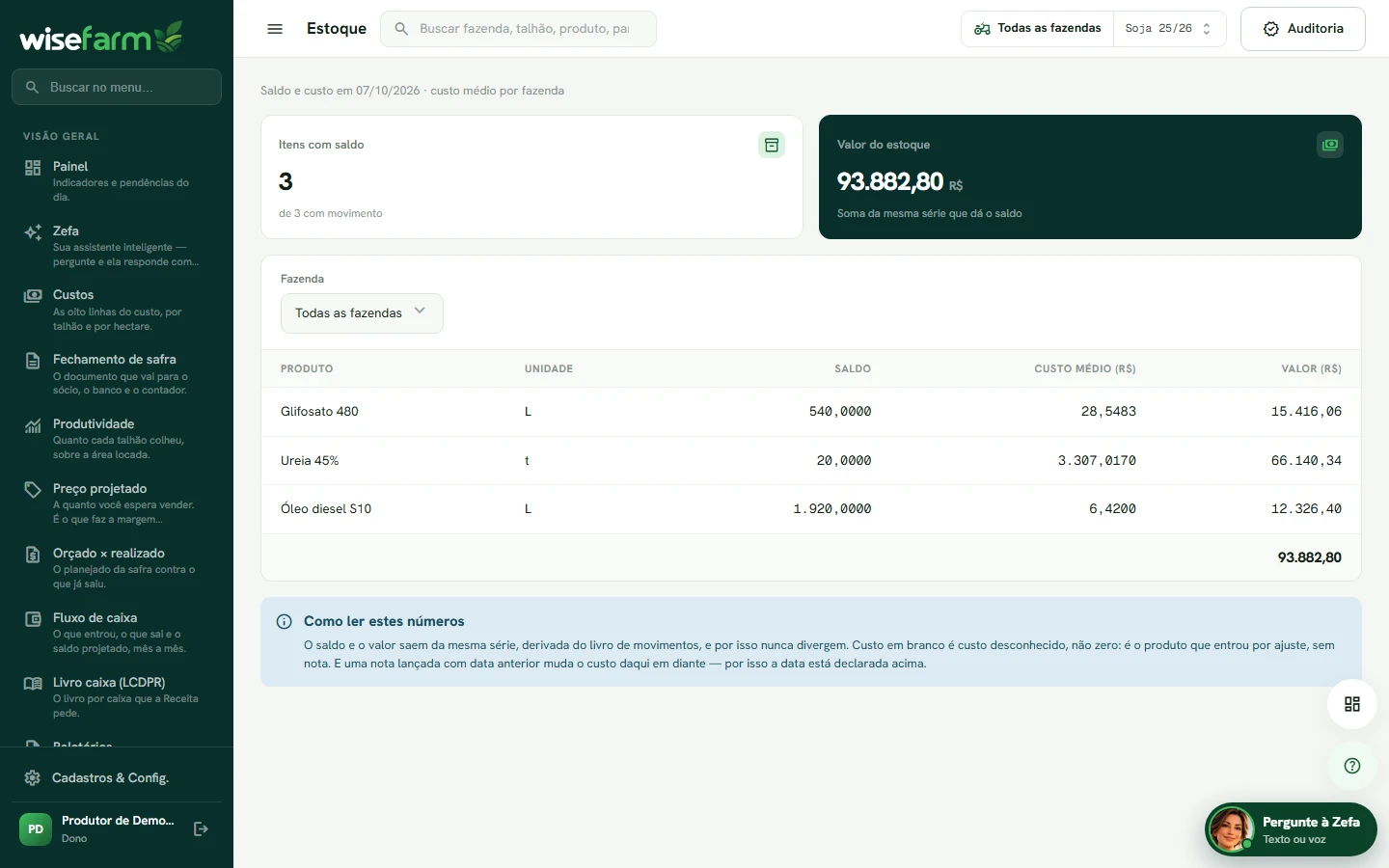Click the PD user avatar
Screen dimensions: 1389x868
[36, 828]
